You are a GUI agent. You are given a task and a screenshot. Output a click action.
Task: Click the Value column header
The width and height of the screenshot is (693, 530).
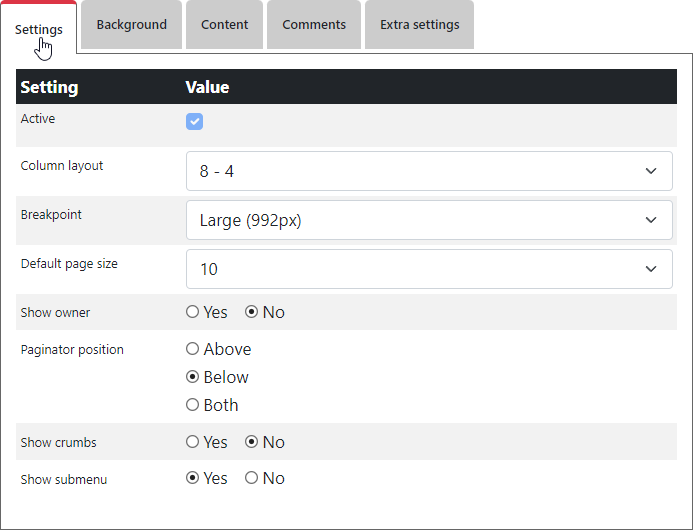pos(207,87)
